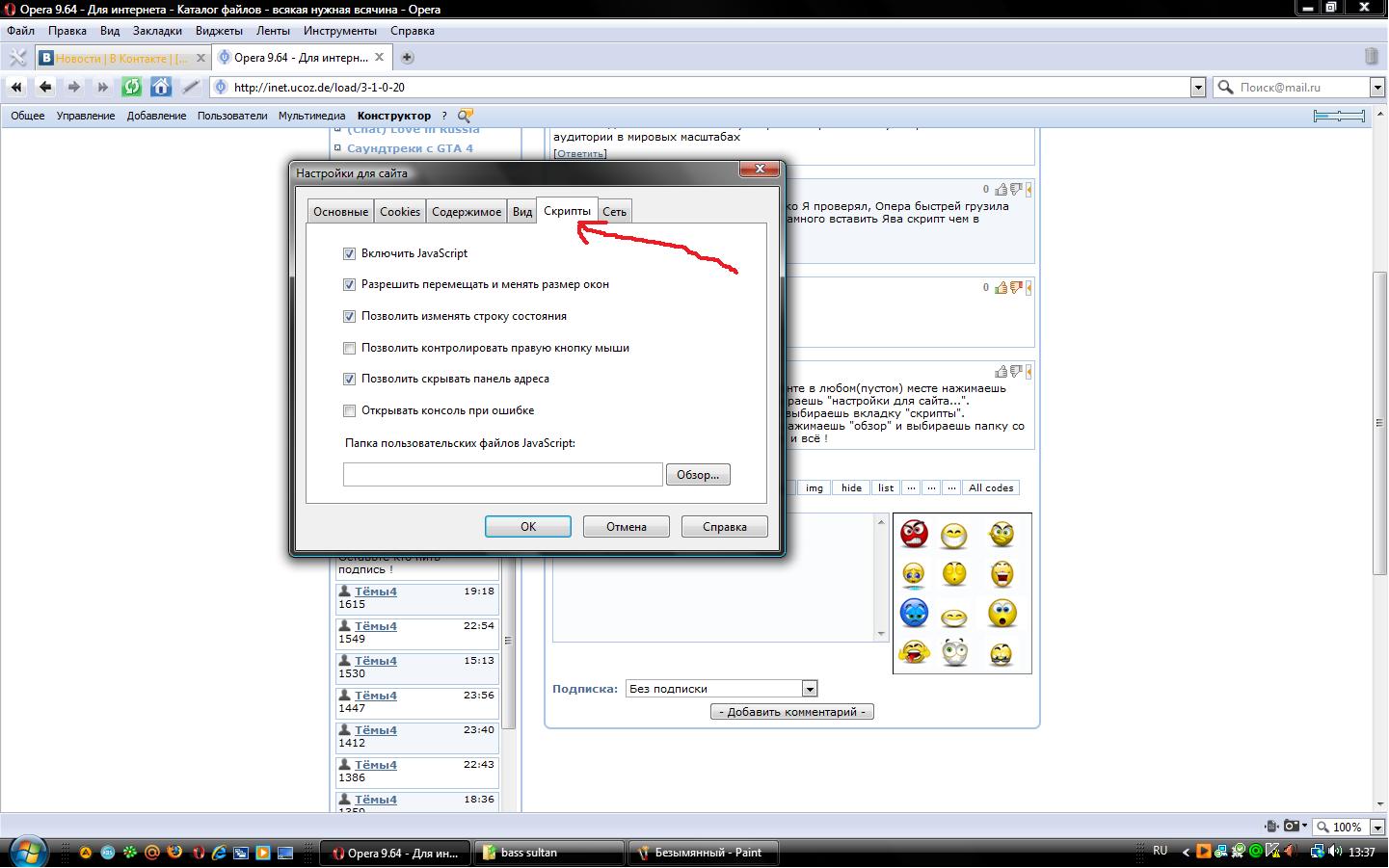Reload the page with the green icon
Viewport: 1389px width, 868px height.
pos(131,87)
